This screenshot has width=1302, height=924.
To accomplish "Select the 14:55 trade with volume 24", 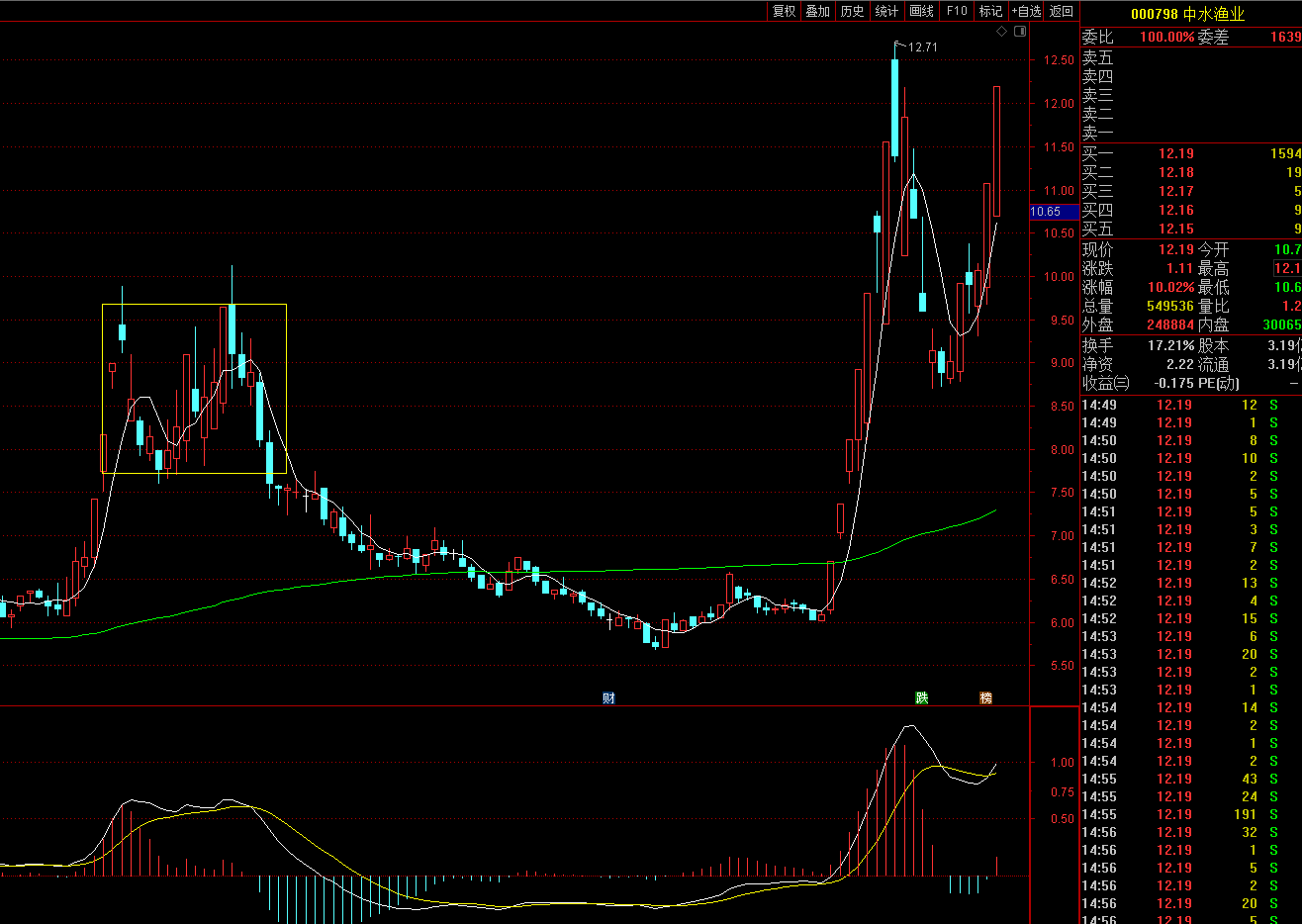I will [1191, 796].
